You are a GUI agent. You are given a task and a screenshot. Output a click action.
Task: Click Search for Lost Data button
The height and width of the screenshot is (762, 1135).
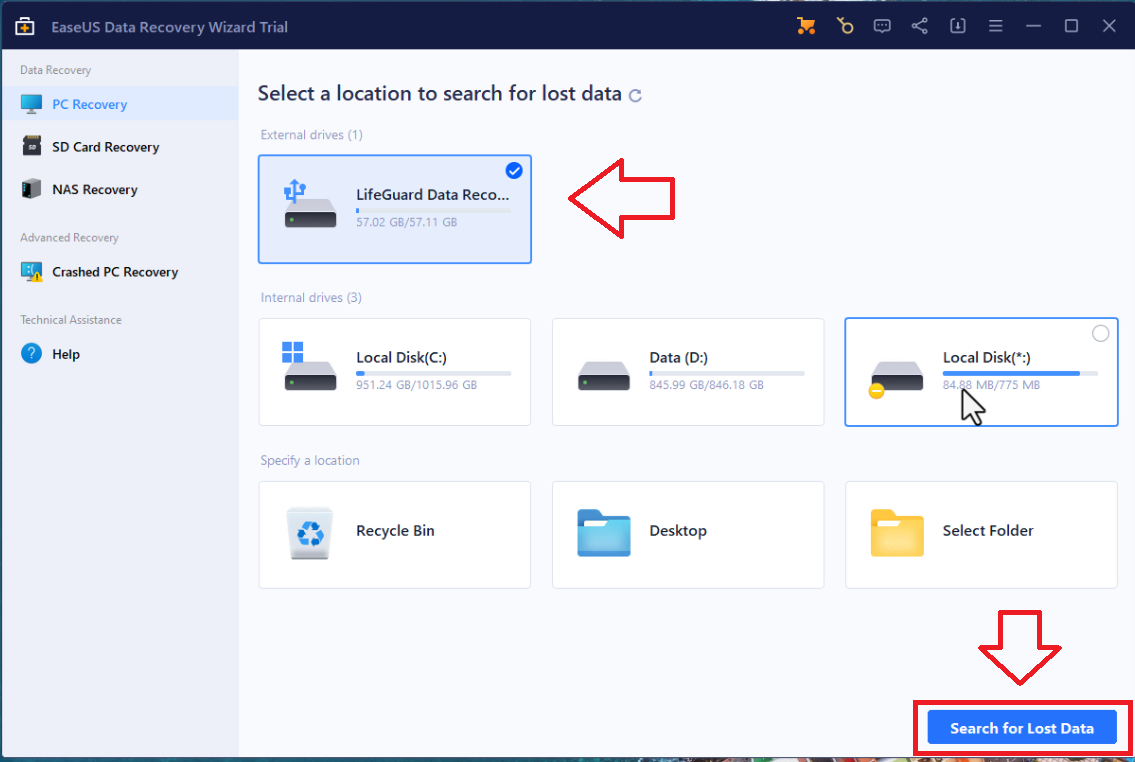coord(1021,728)
